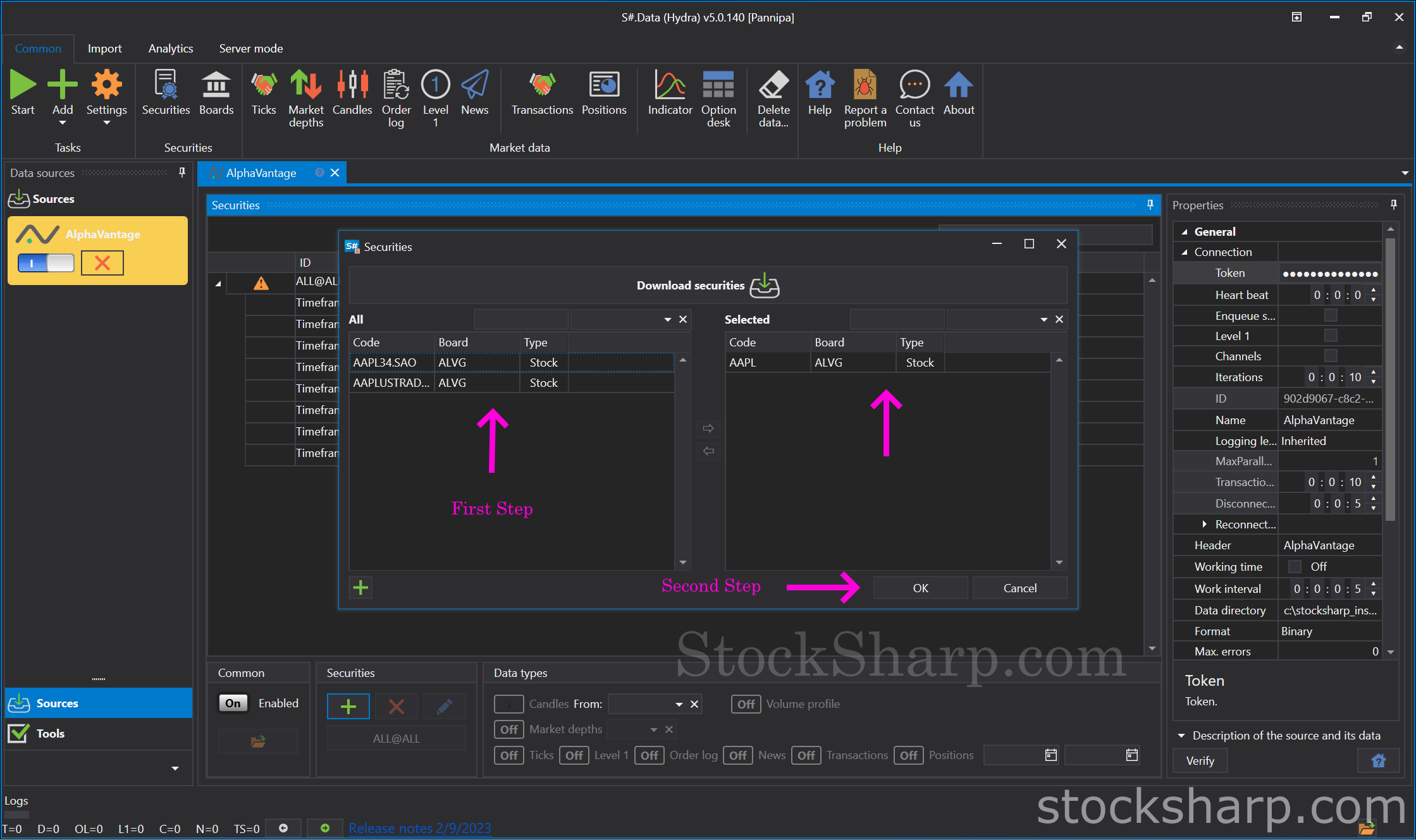Viewport: 1416px width, 840px height.
Task: Click the Add task plus icon
Action: [63, 85]
